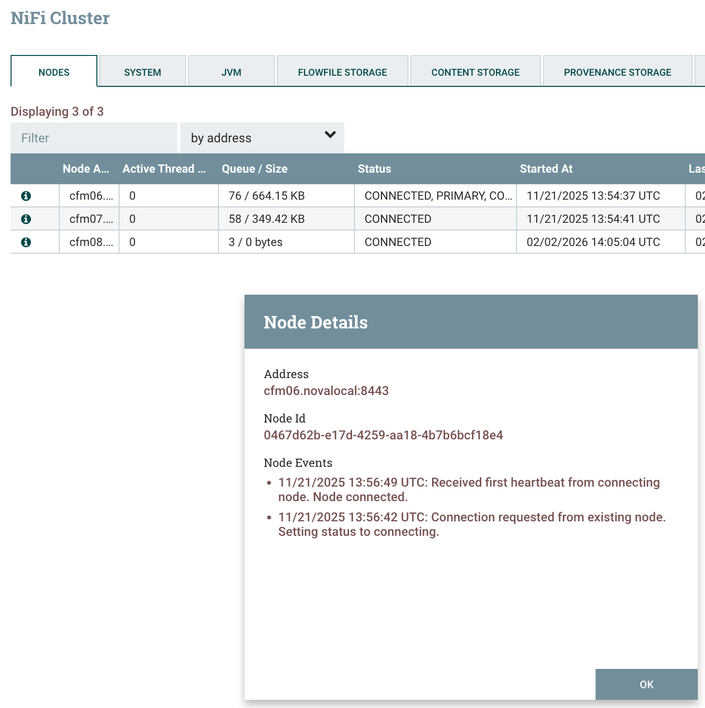The height and width of the screenshot is (708, 705).
Task: Click the 'Displaying 3 of 3' text
Action: [57, 112]
